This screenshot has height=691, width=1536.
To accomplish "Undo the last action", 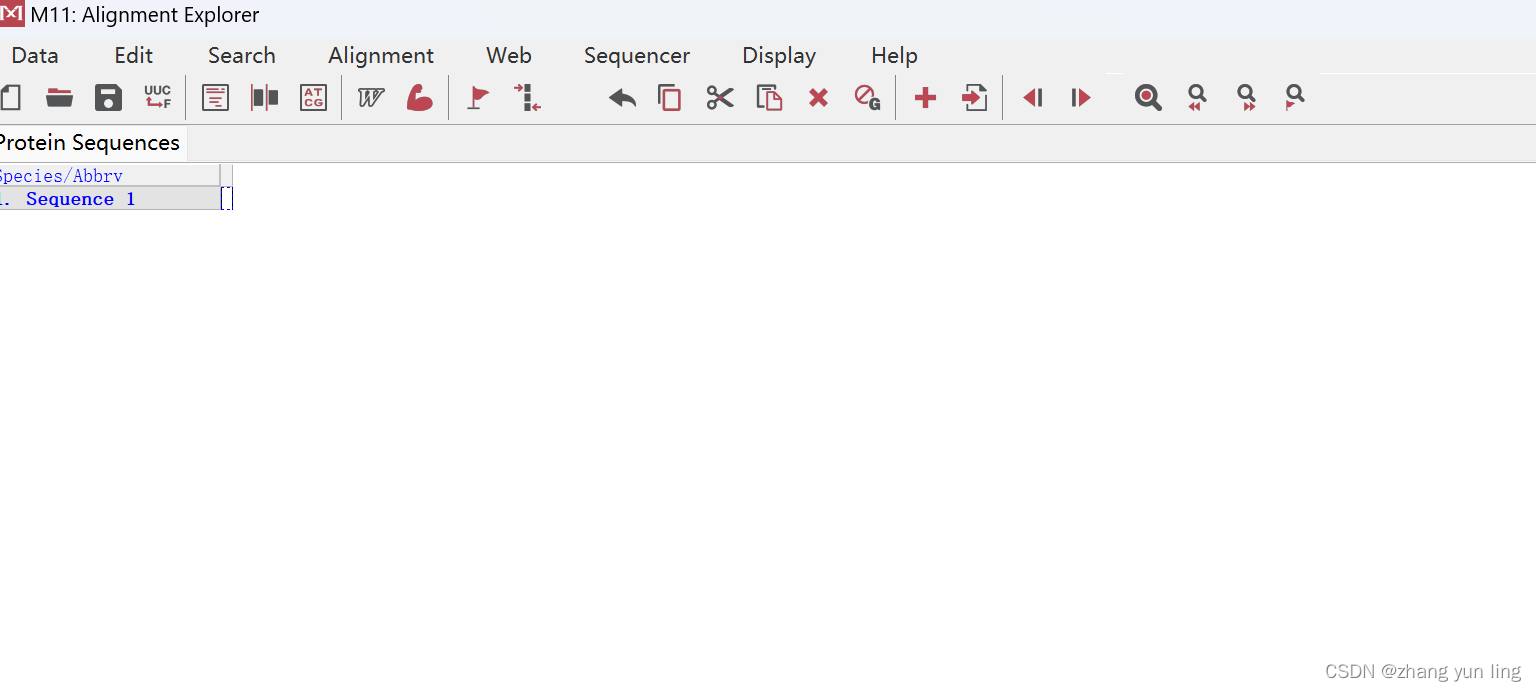I will pyautogui.click(x=622, y=97).
